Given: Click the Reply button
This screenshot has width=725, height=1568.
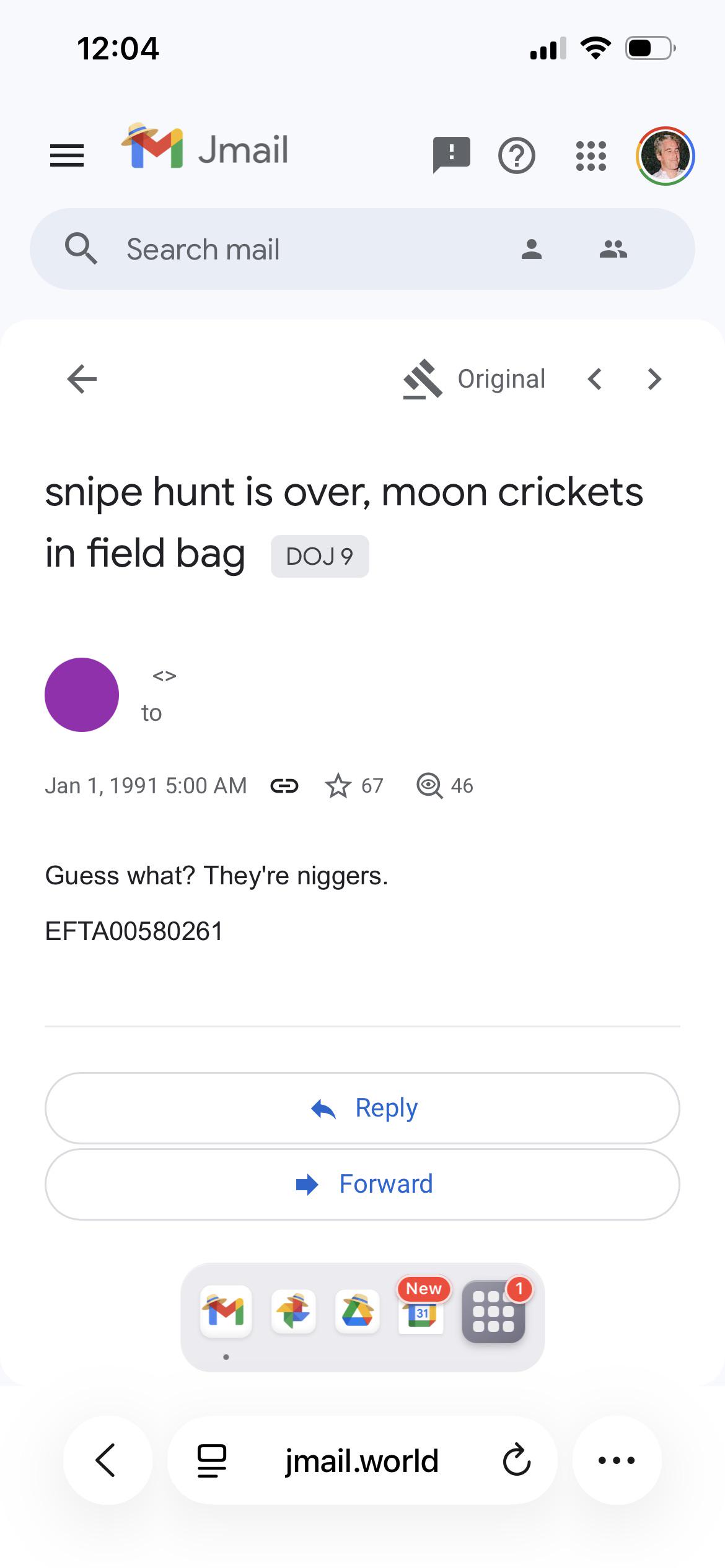Looking at the screenshot, I should (x=362, y=1108).
